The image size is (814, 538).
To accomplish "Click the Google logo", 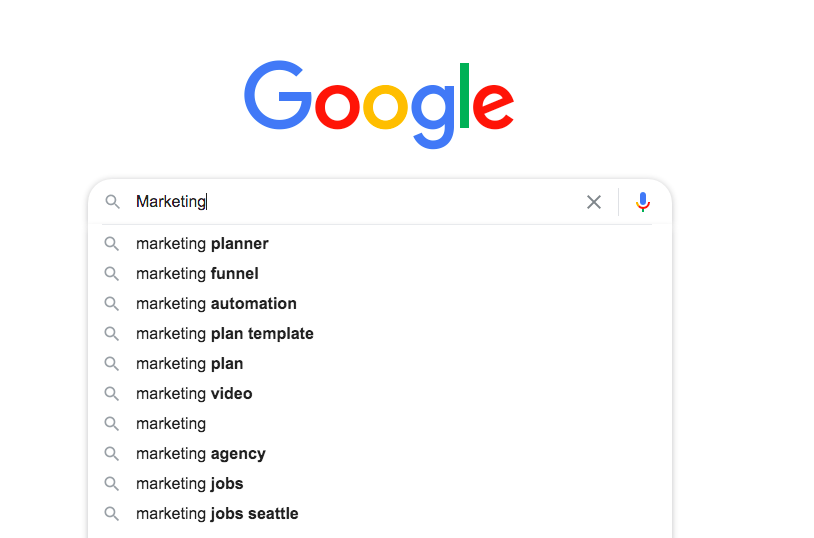I will tap(379, 104).
